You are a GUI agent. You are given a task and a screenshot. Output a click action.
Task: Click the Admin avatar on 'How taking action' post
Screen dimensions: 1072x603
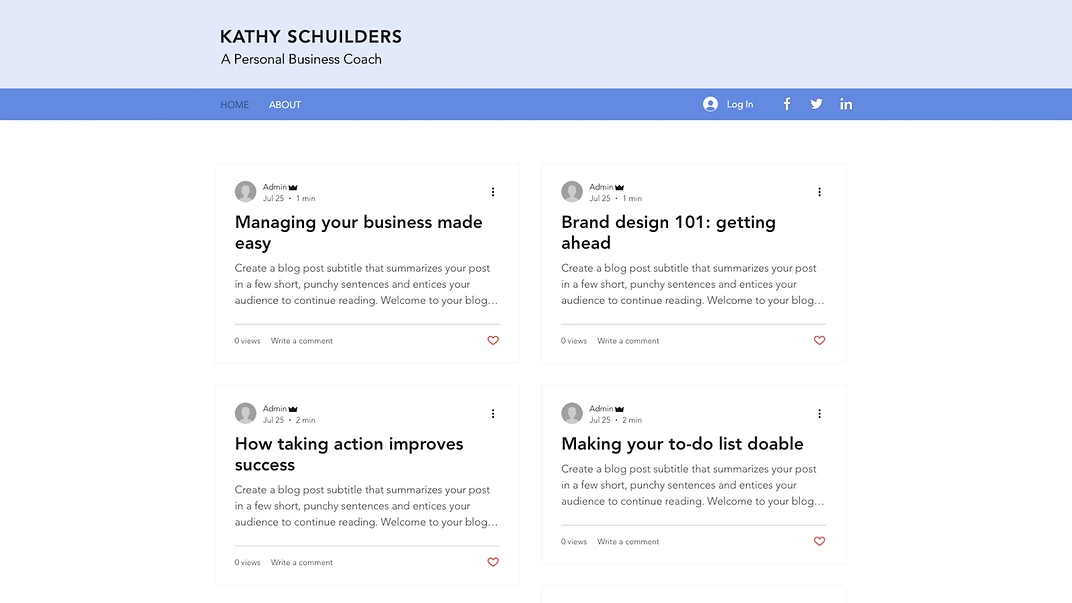click(x=245, y=414)
